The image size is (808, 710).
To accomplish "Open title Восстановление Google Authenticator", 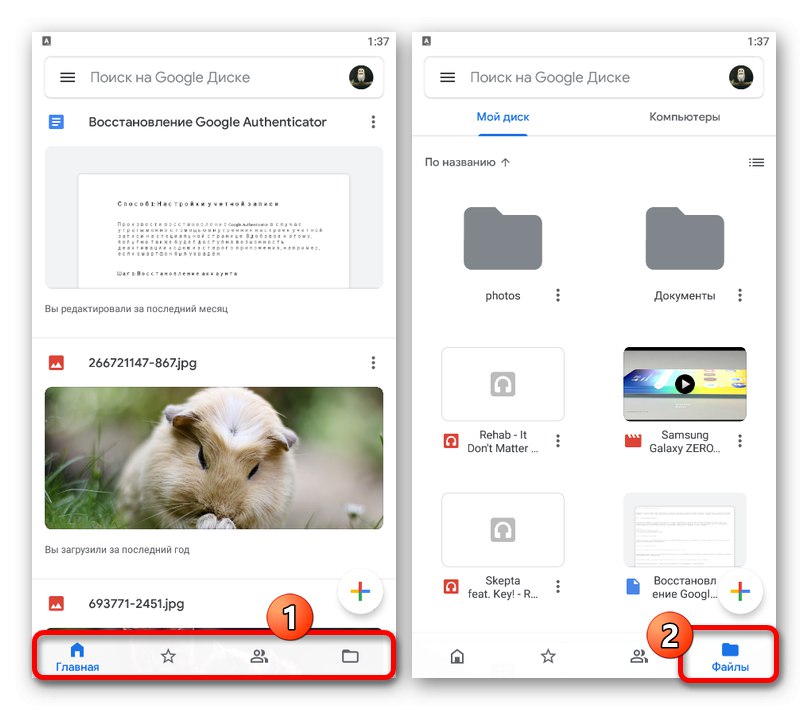I will [207, 122].
